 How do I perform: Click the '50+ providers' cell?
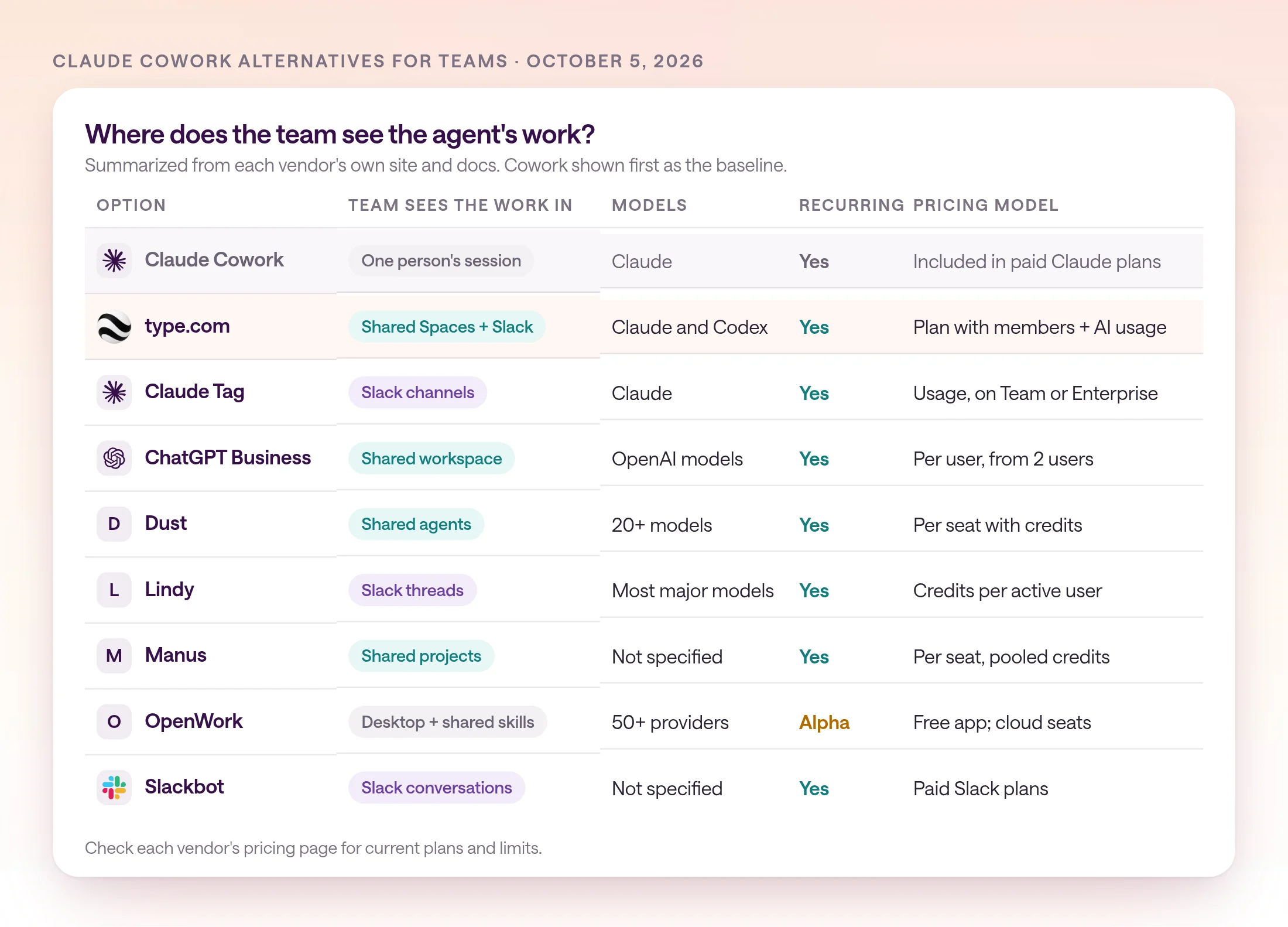[670, 722]
